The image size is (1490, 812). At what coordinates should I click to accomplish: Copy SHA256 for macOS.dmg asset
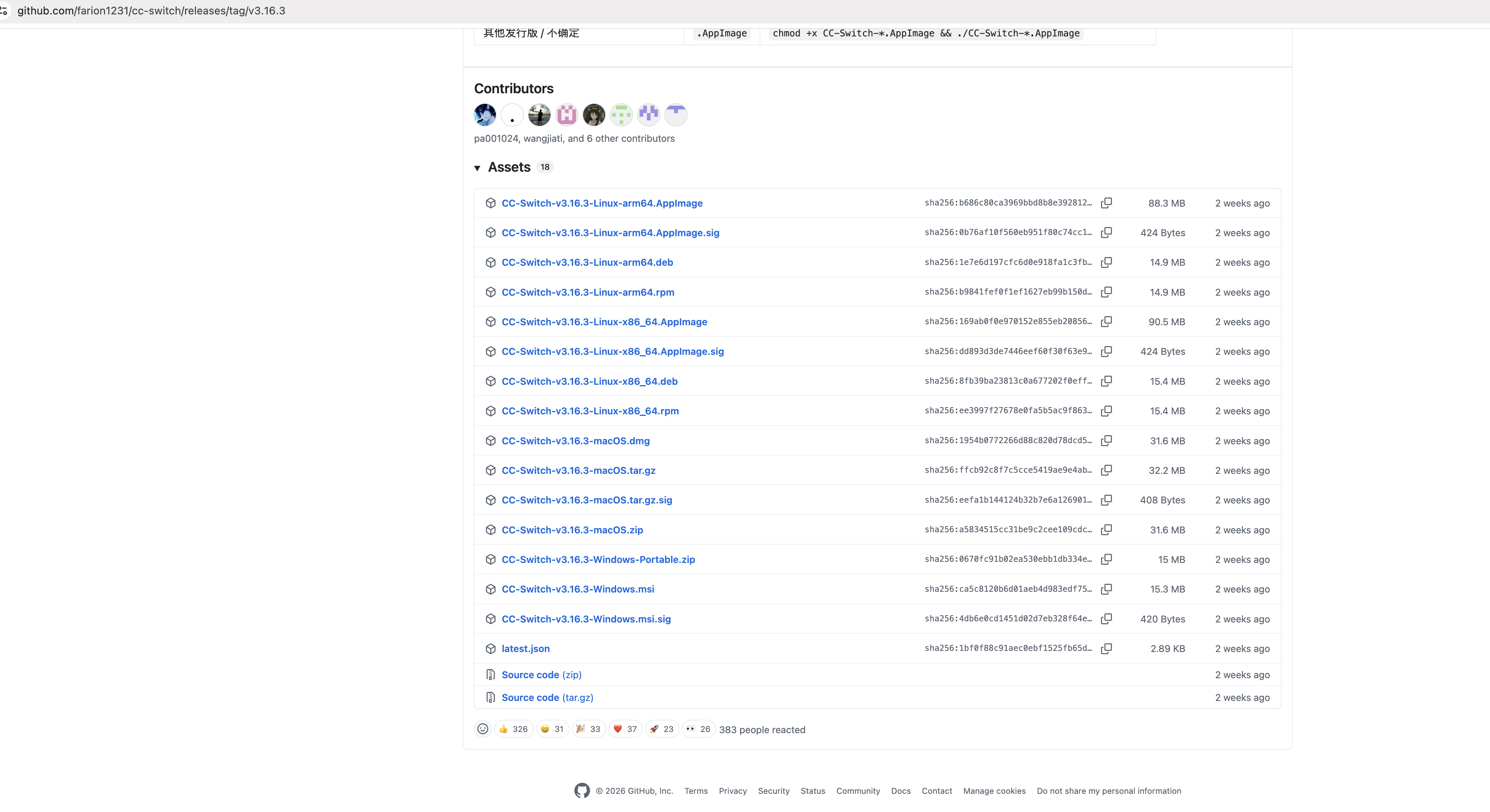click(x=1106, y=441)
